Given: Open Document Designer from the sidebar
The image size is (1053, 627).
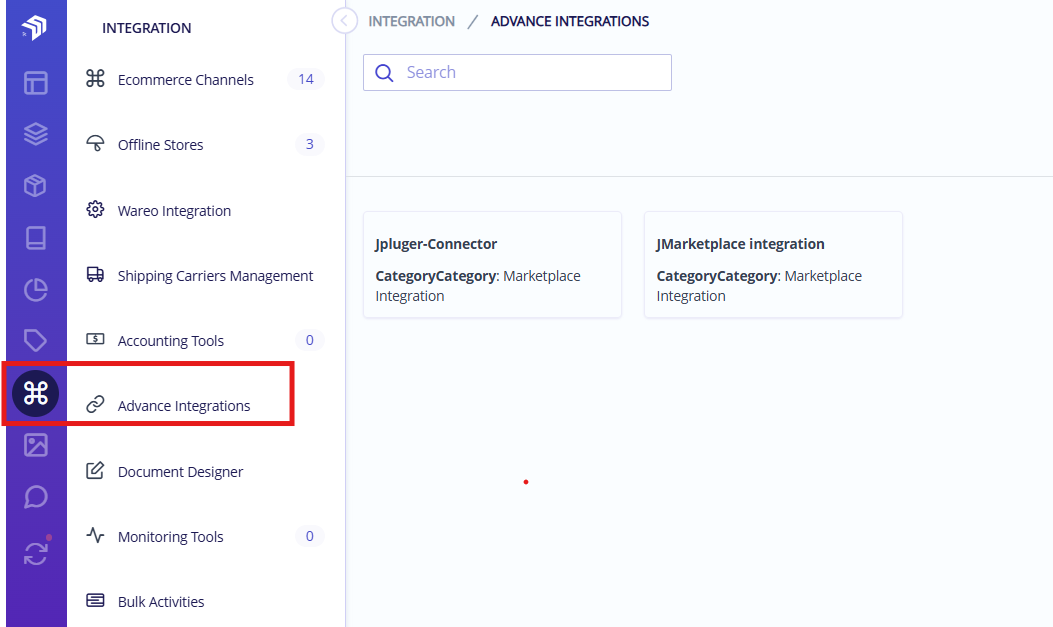Looking at the screenshot, I should 181,471.
